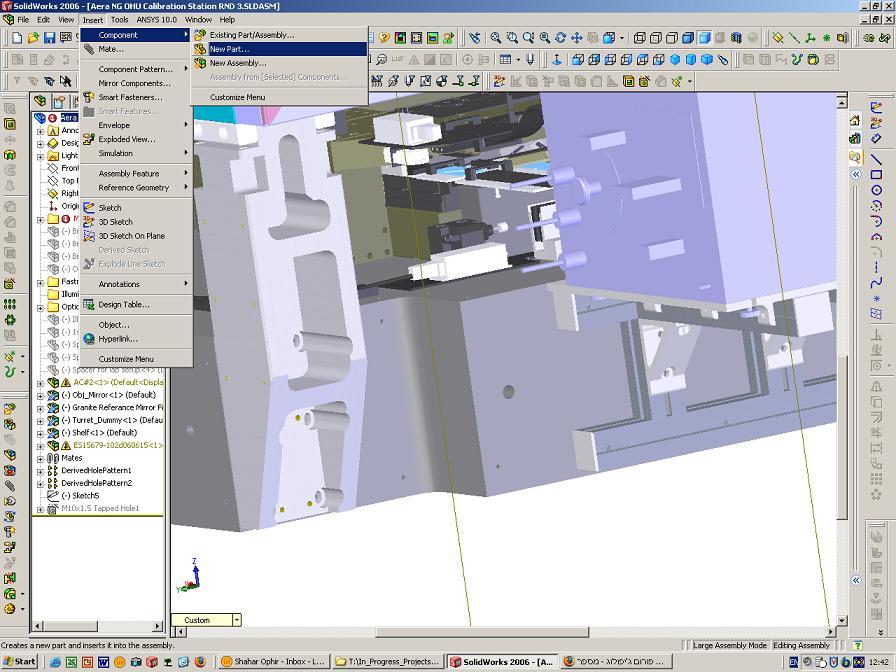Click the Save icon in the toolbar

pyautogui.click(x=49, y=38)
